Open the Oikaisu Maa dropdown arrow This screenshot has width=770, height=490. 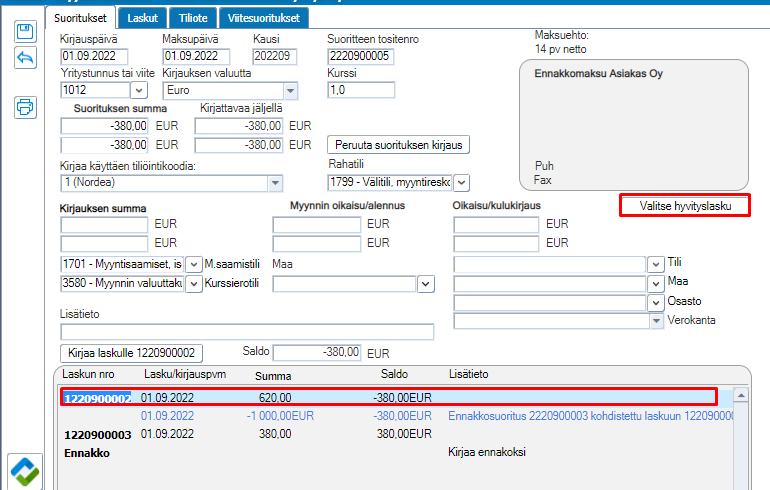(x=656, y=284)
